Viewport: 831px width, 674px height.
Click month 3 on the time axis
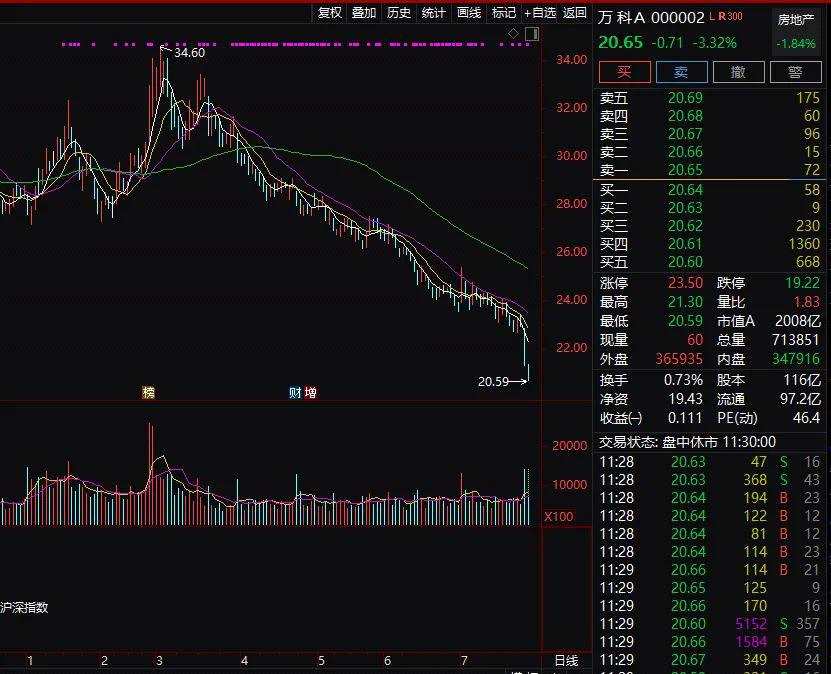(160, 661)
